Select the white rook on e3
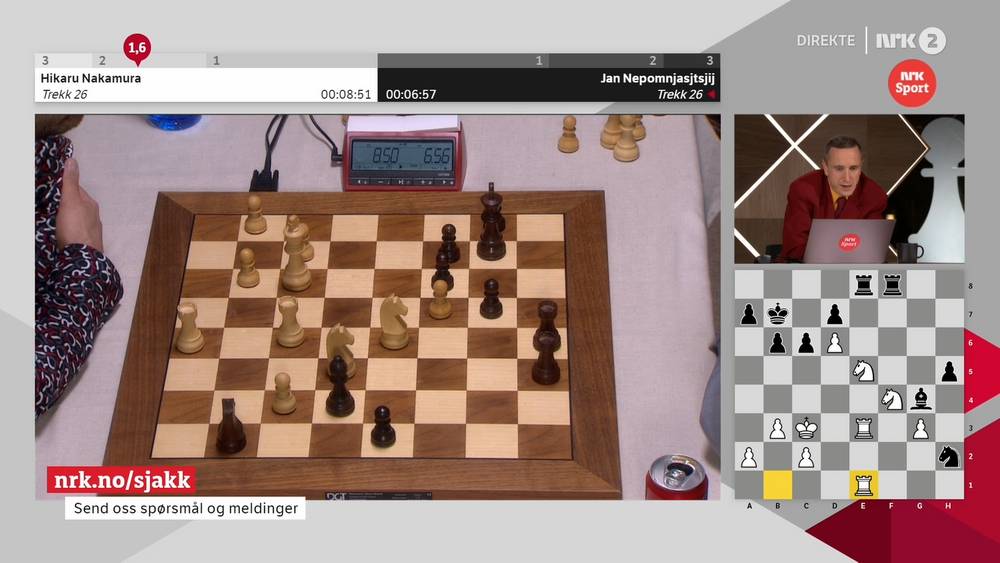1000x563 pixels. pyautogui.click(x=863, y=428)
